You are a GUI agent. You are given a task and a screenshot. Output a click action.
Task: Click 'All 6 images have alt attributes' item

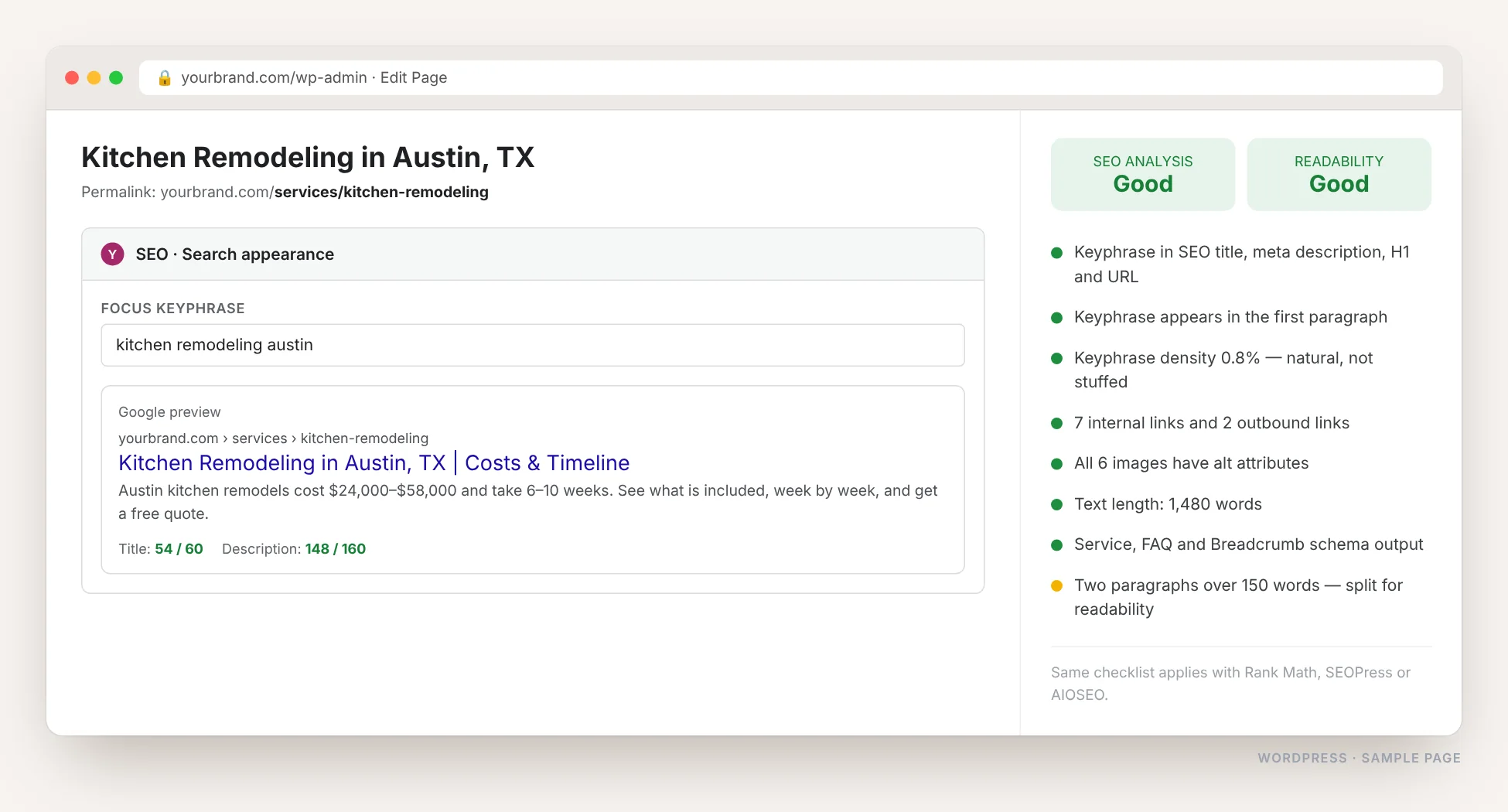(1191, 463)
